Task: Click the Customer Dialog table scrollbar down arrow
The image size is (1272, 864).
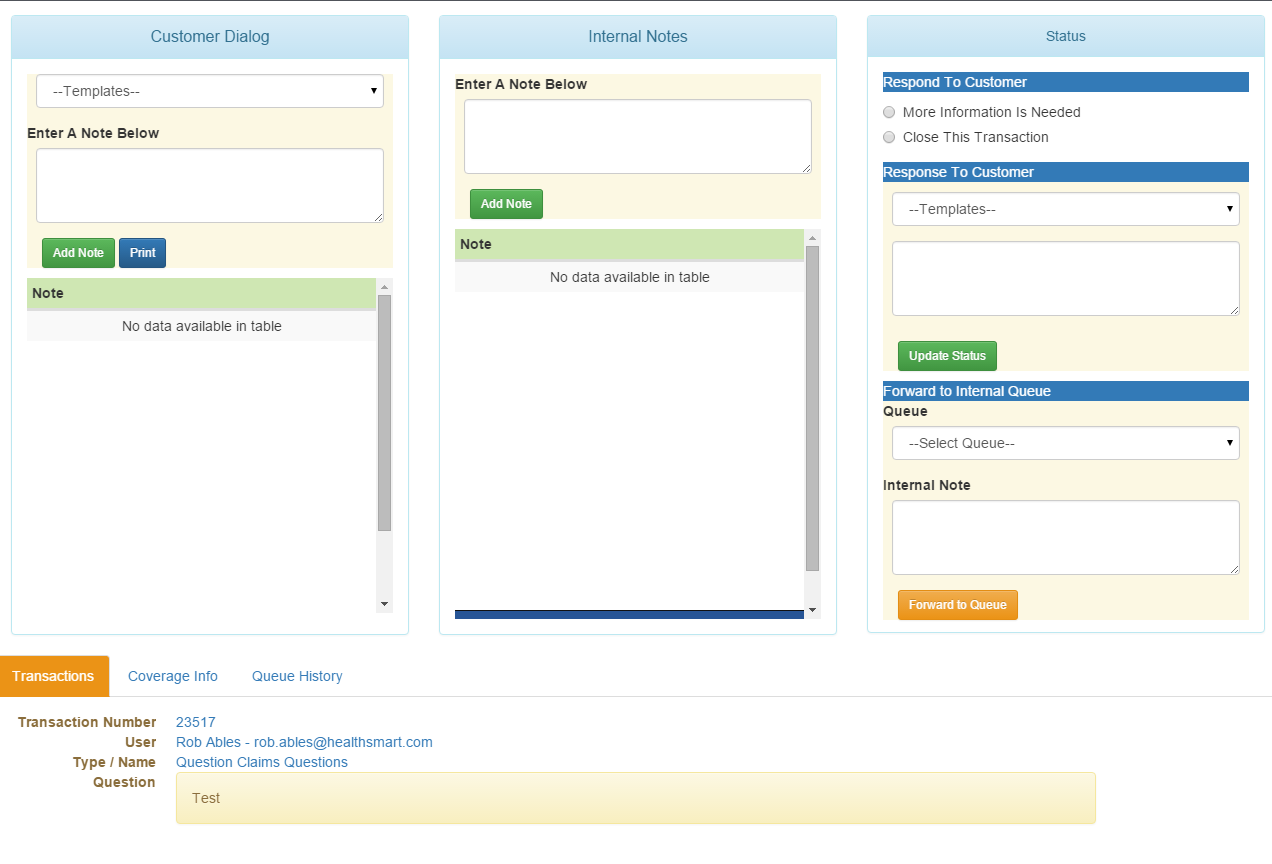Action: click(x=384, y=604)
